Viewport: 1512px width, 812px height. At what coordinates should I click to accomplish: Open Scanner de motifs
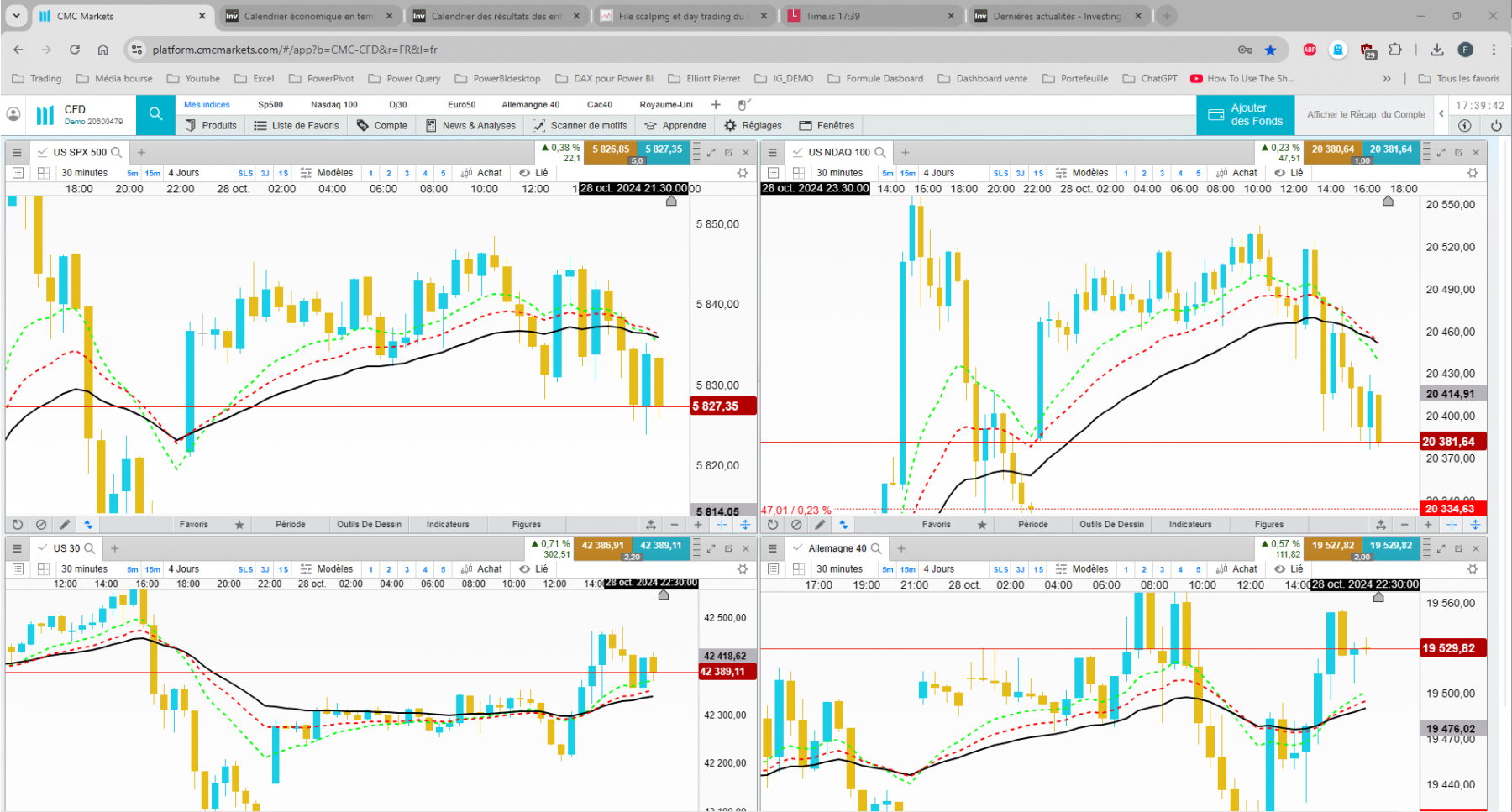(580, 125)
